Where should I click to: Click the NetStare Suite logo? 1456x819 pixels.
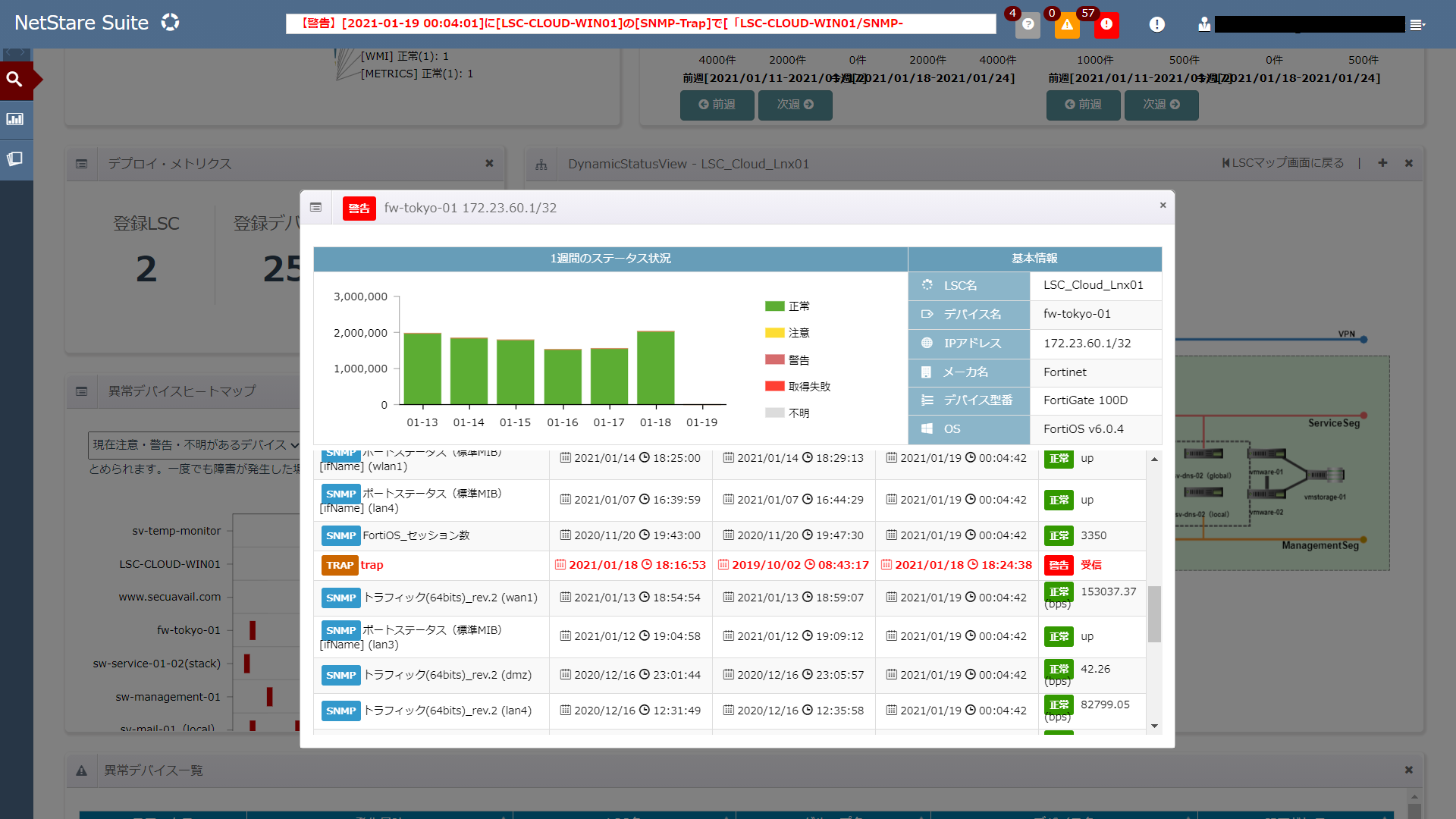(x=97, y=23)
